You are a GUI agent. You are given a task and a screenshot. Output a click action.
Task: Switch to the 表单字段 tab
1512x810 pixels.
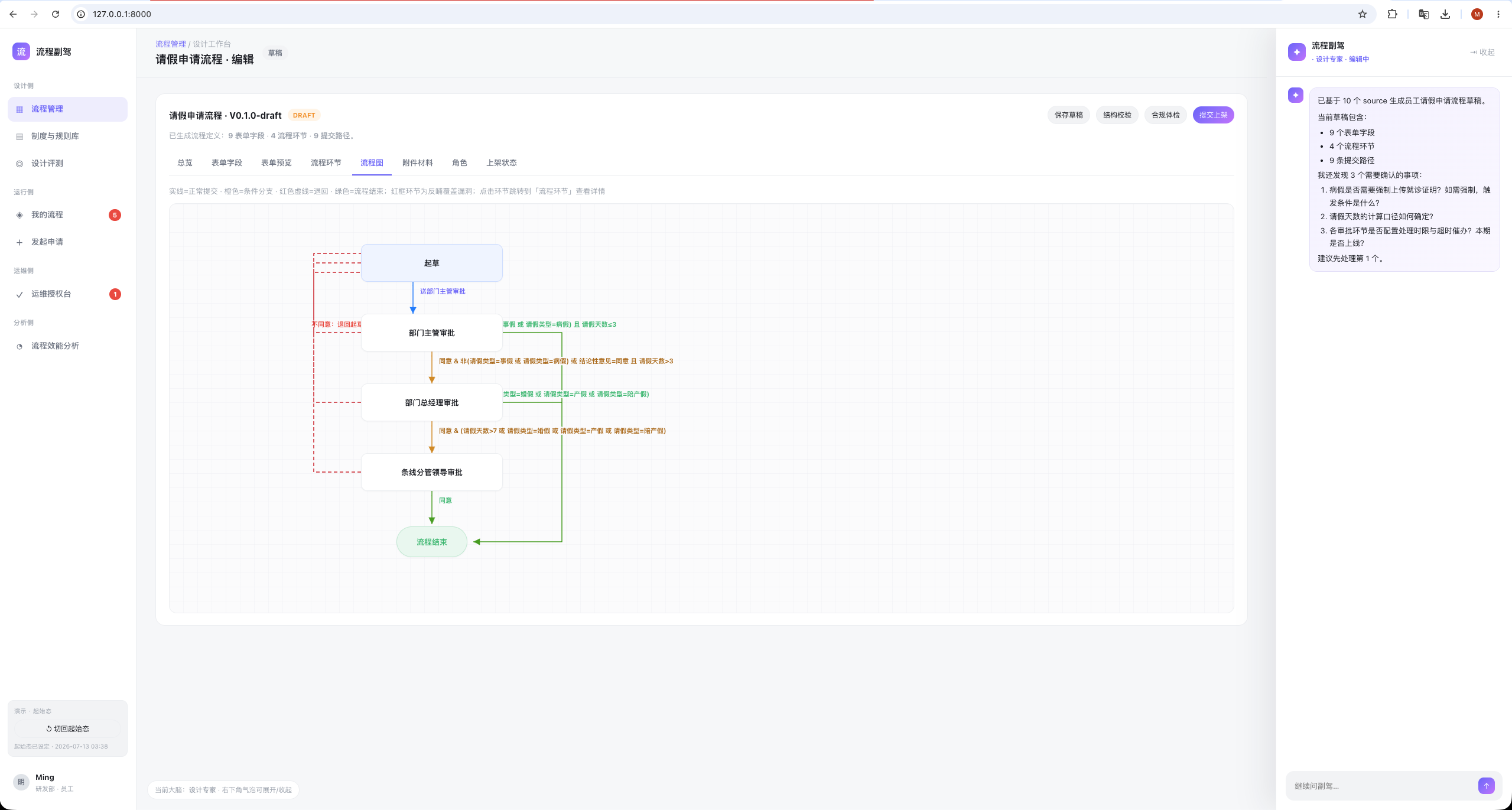227,163
